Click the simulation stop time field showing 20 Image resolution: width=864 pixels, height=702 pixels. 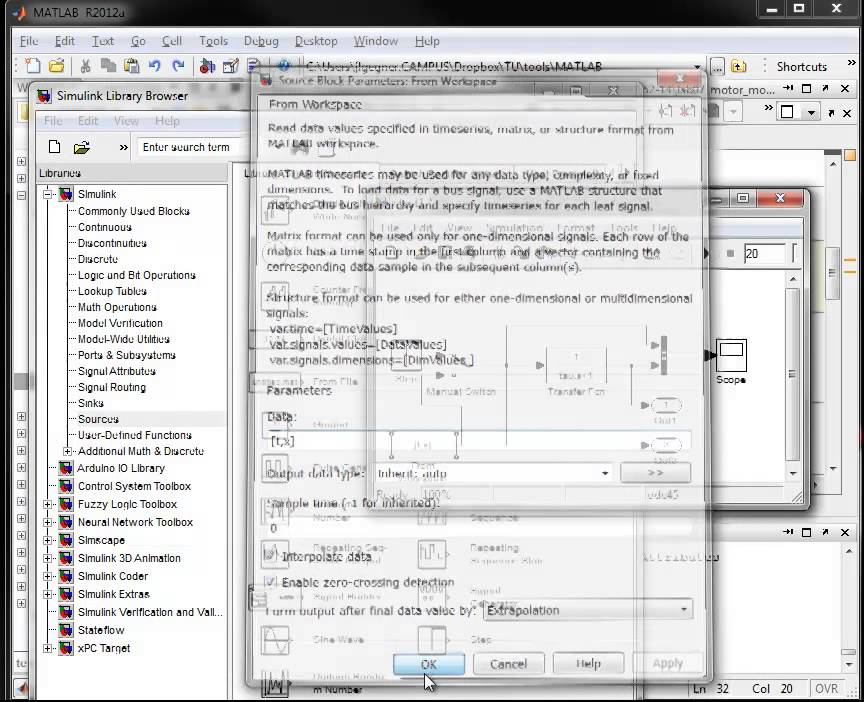(x=764, y=253)
